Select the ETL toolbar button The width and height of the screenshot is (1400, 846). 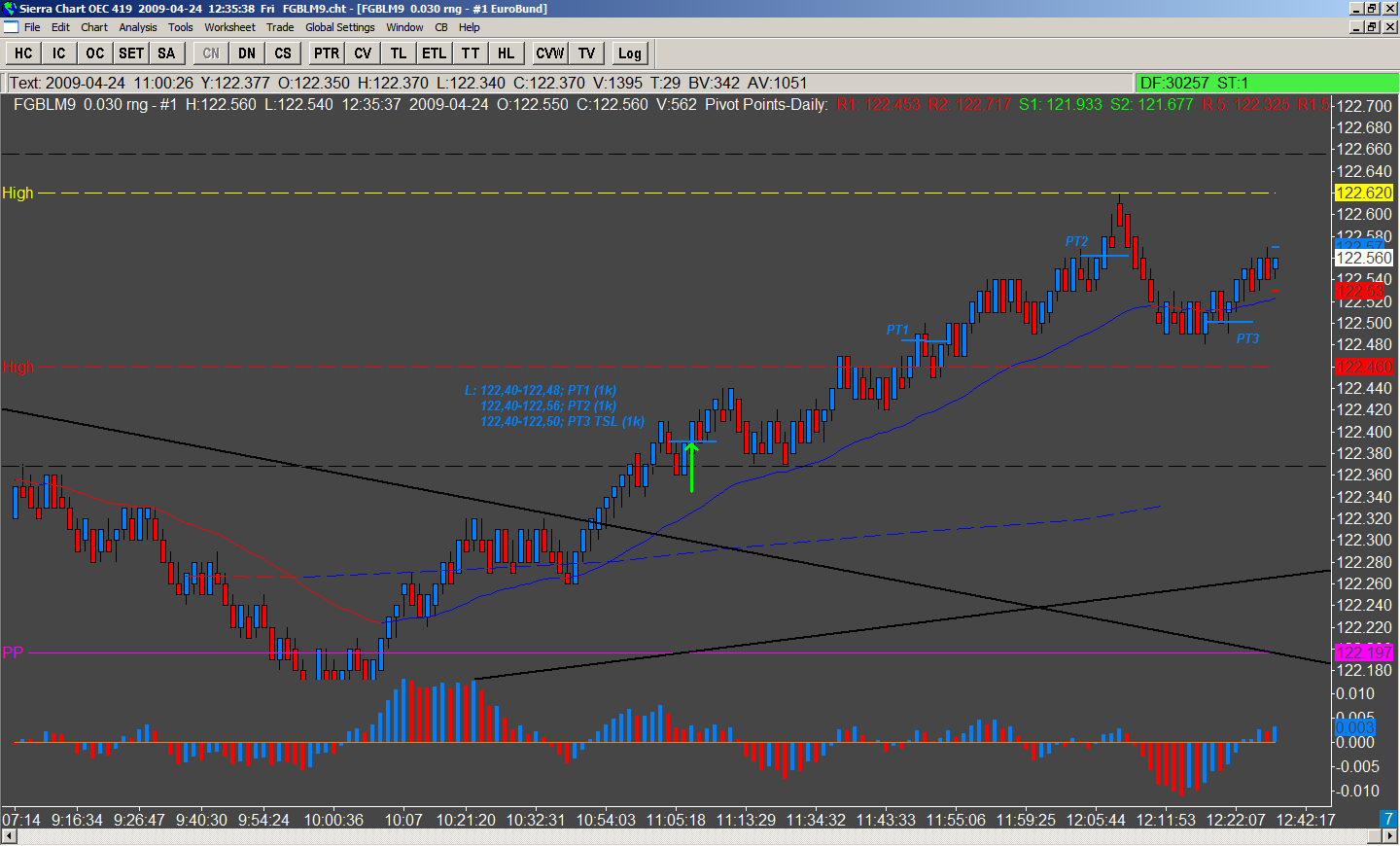coord(435,53)
